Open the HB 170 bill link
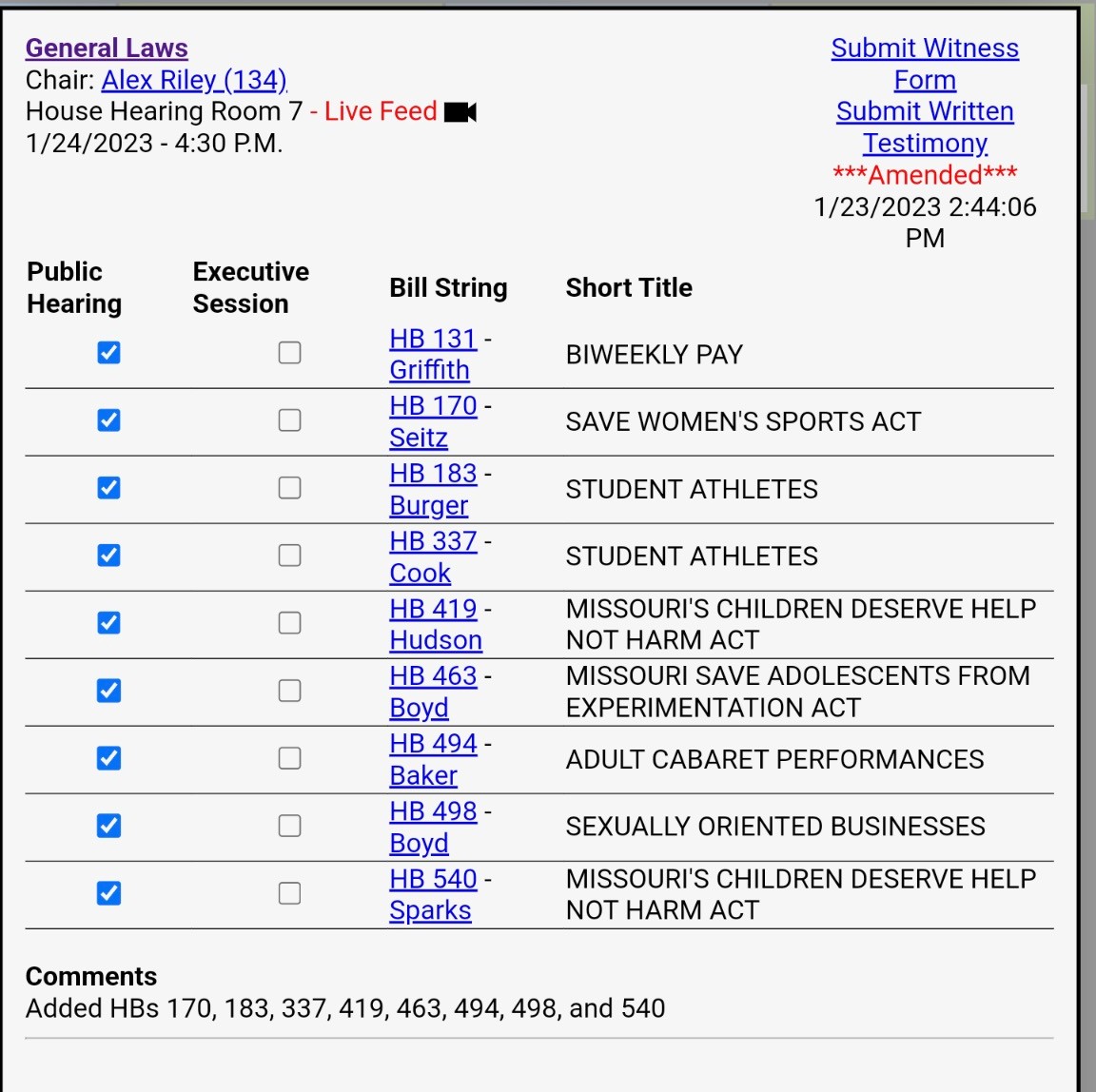Image resolution: width=1096 pixels, height=1092 pixels. point(434,406)
